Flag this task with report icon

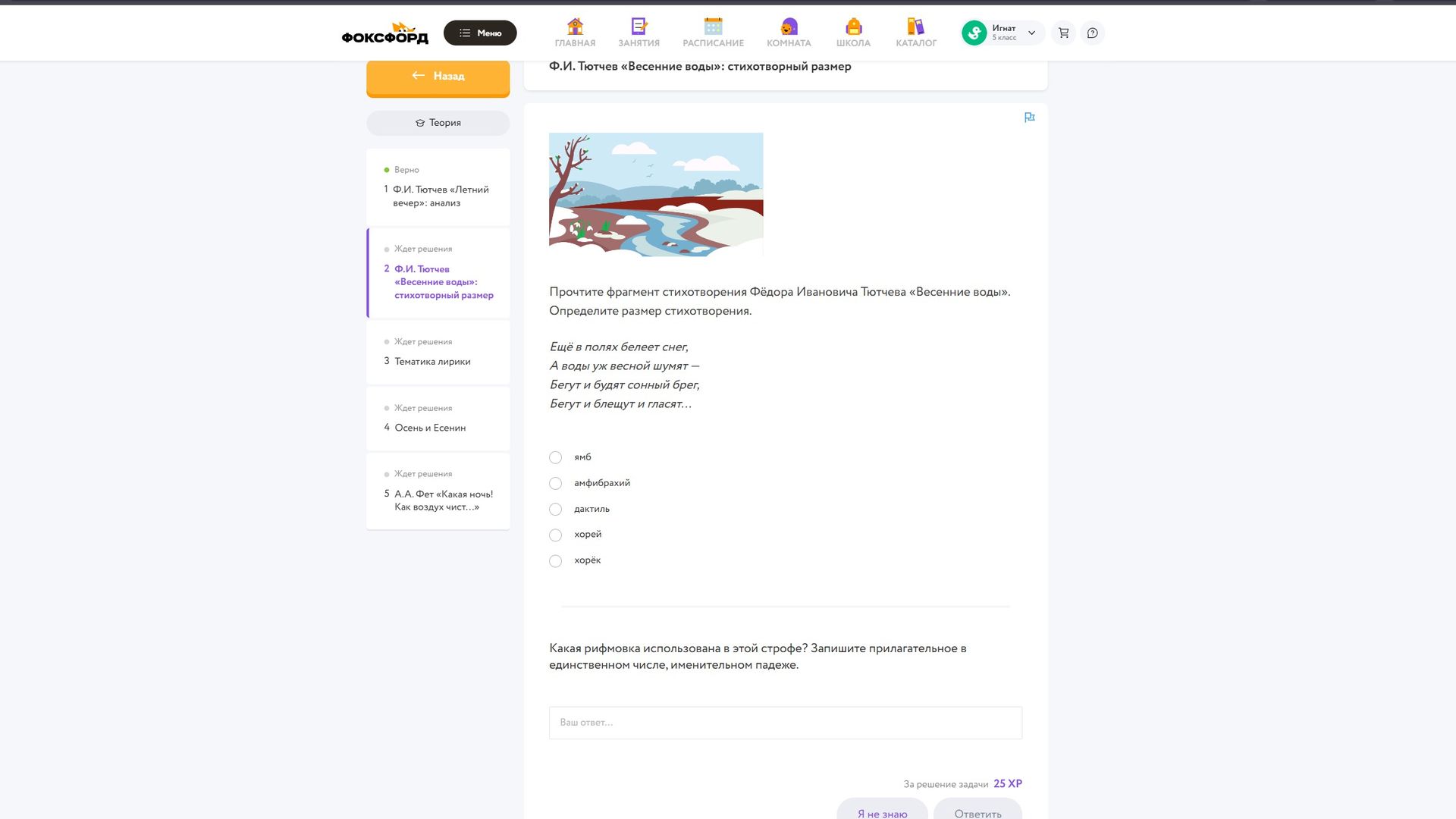click(x=1029, y=118)
